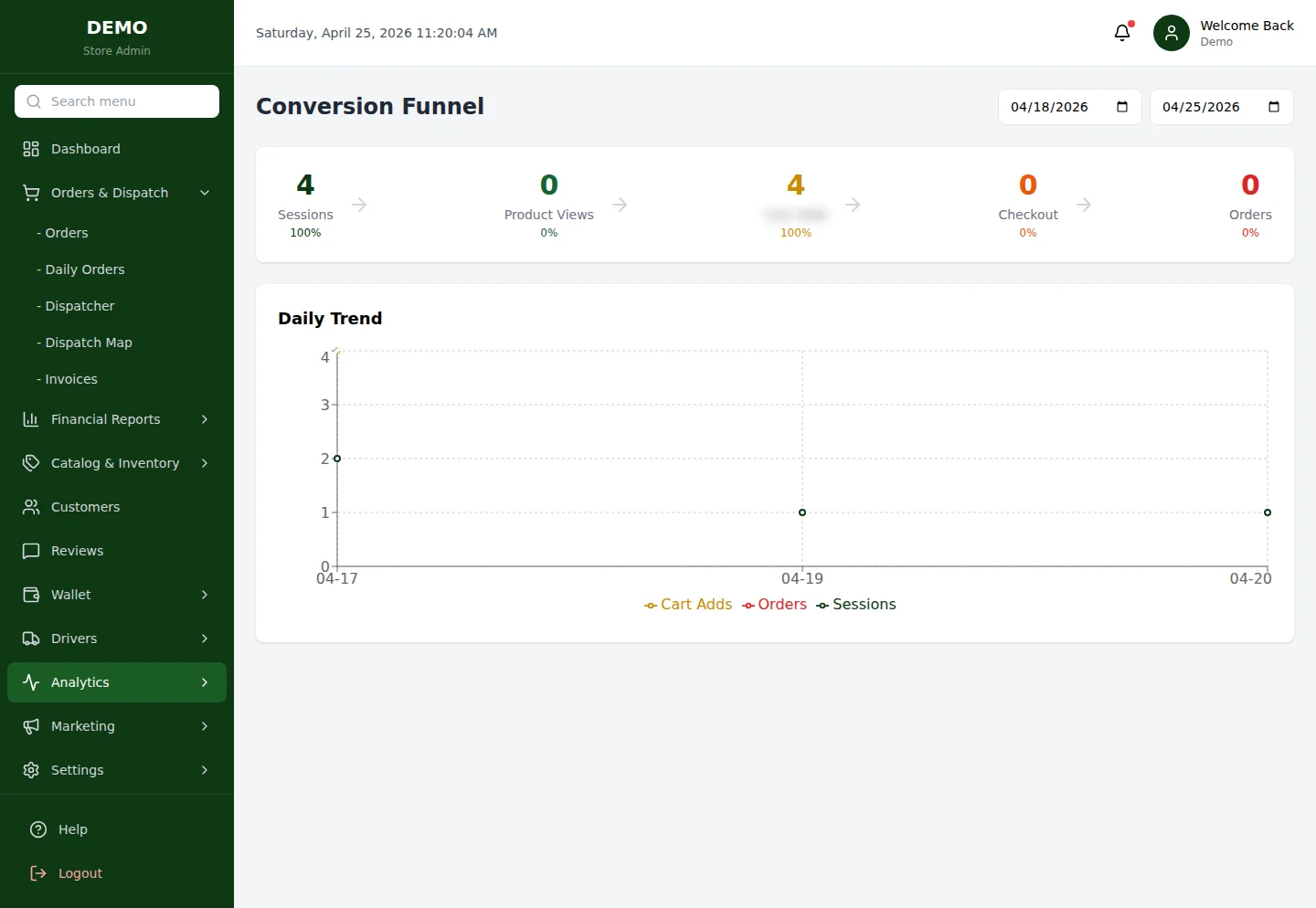The height and width of the screenshot is (908, 1316).
Task: Select Dispatch Map from the sidebar
Action: tap(88, 342)
